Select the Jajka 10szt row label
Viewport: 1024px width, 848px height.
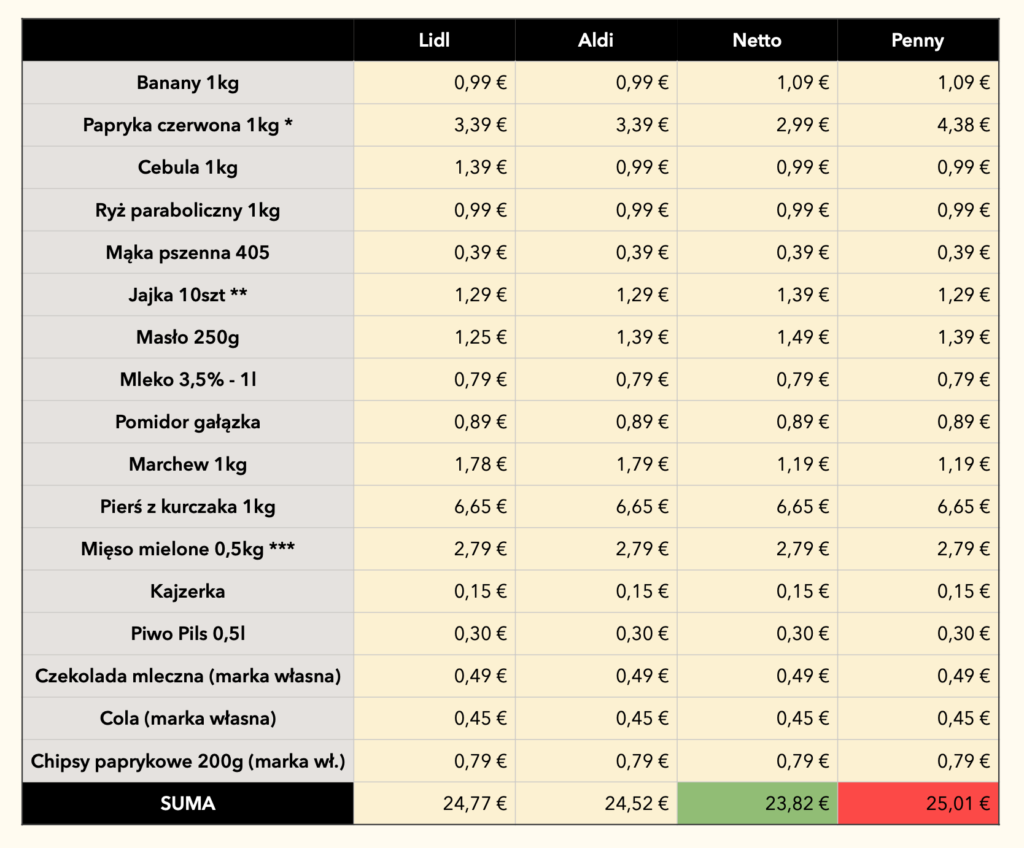click(x=188, y=295)
